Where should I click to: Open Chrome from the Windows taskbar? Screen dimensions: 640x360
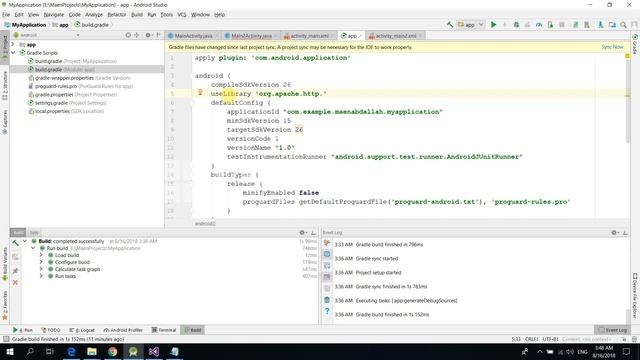112,351
